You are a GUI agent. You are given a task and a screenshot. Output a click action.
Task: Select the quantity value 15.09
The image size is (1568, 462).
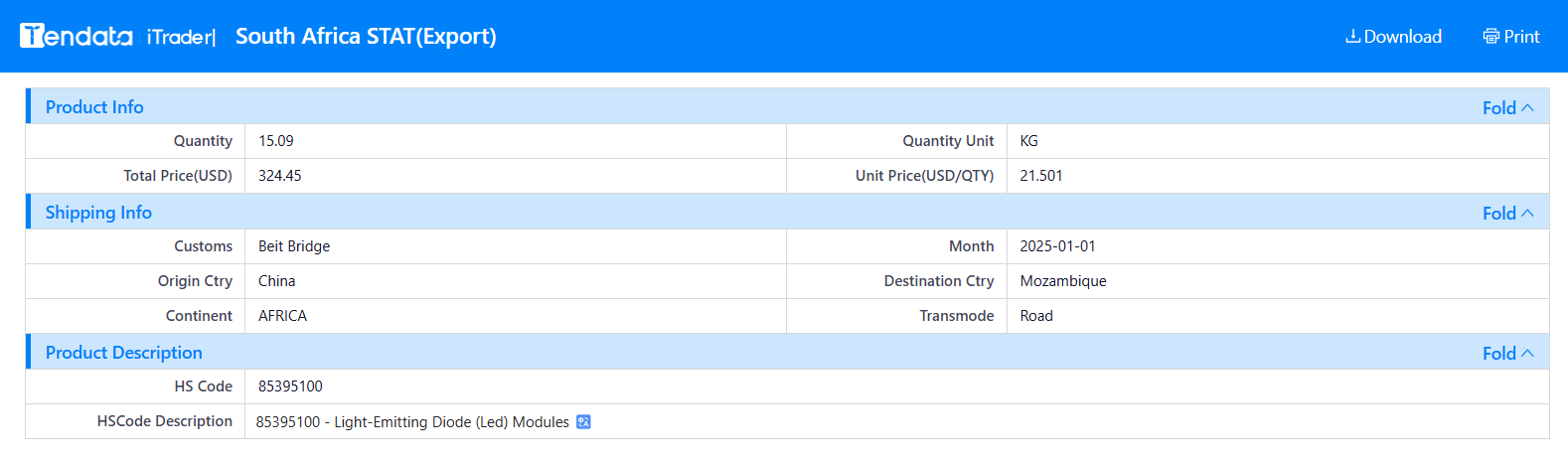point(276,141)
